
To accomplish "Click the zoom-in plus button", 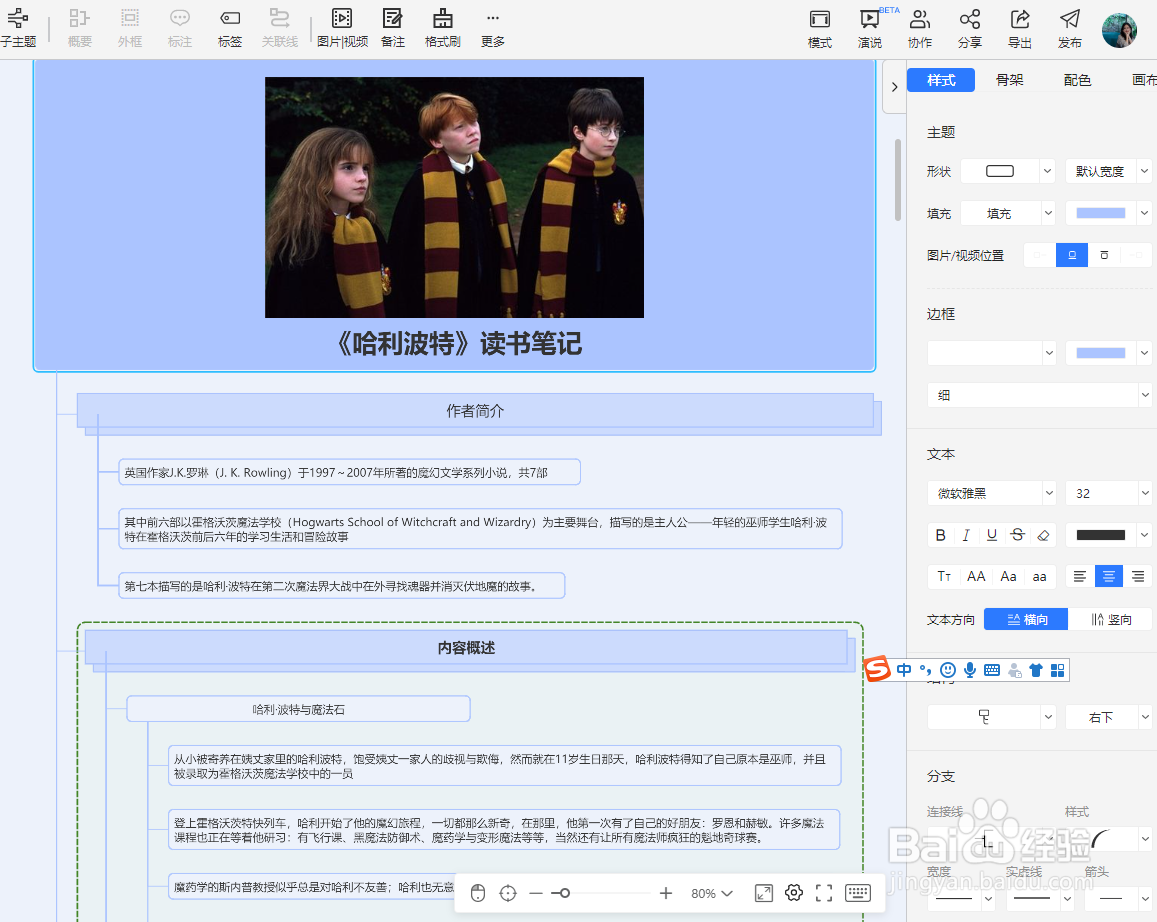I will click(x=666, y=893).
